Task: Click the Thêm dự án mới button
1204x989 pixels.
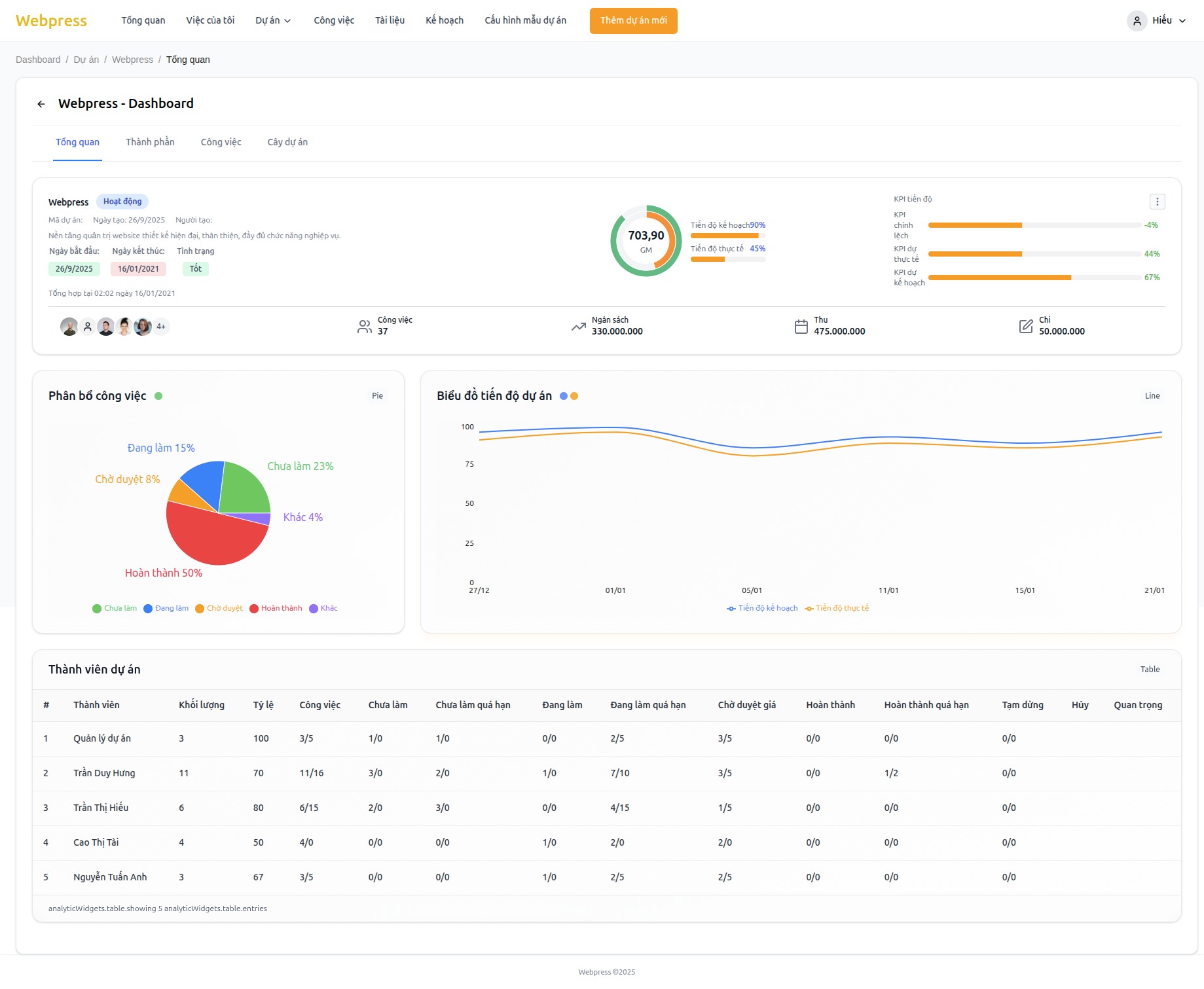Action: tap(633, 21)
